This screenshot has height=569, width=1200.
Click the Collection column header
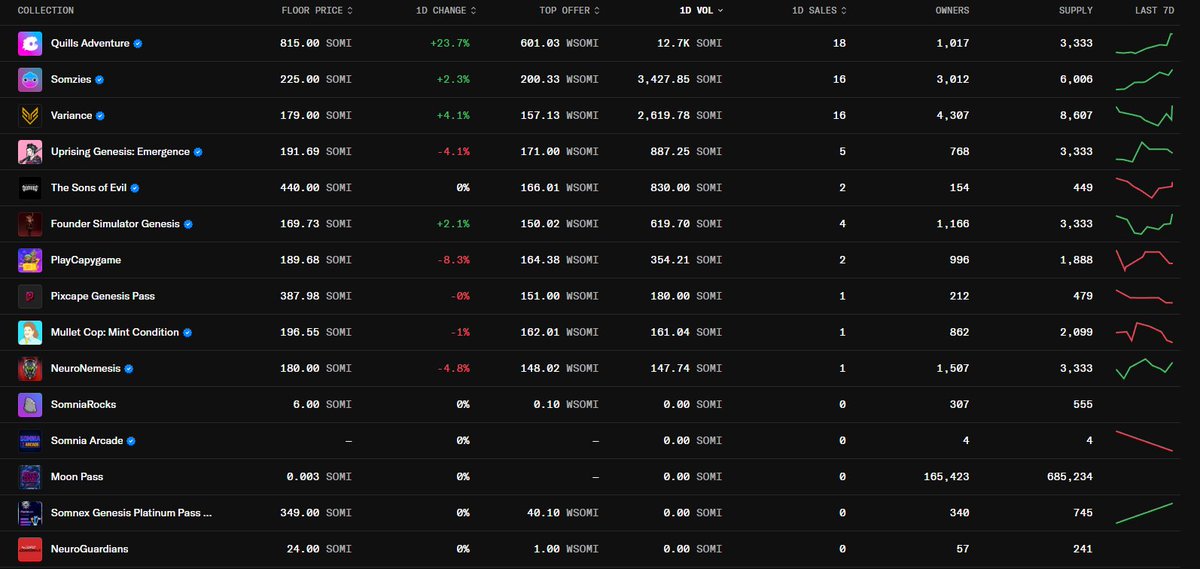(x=46, y=10)
